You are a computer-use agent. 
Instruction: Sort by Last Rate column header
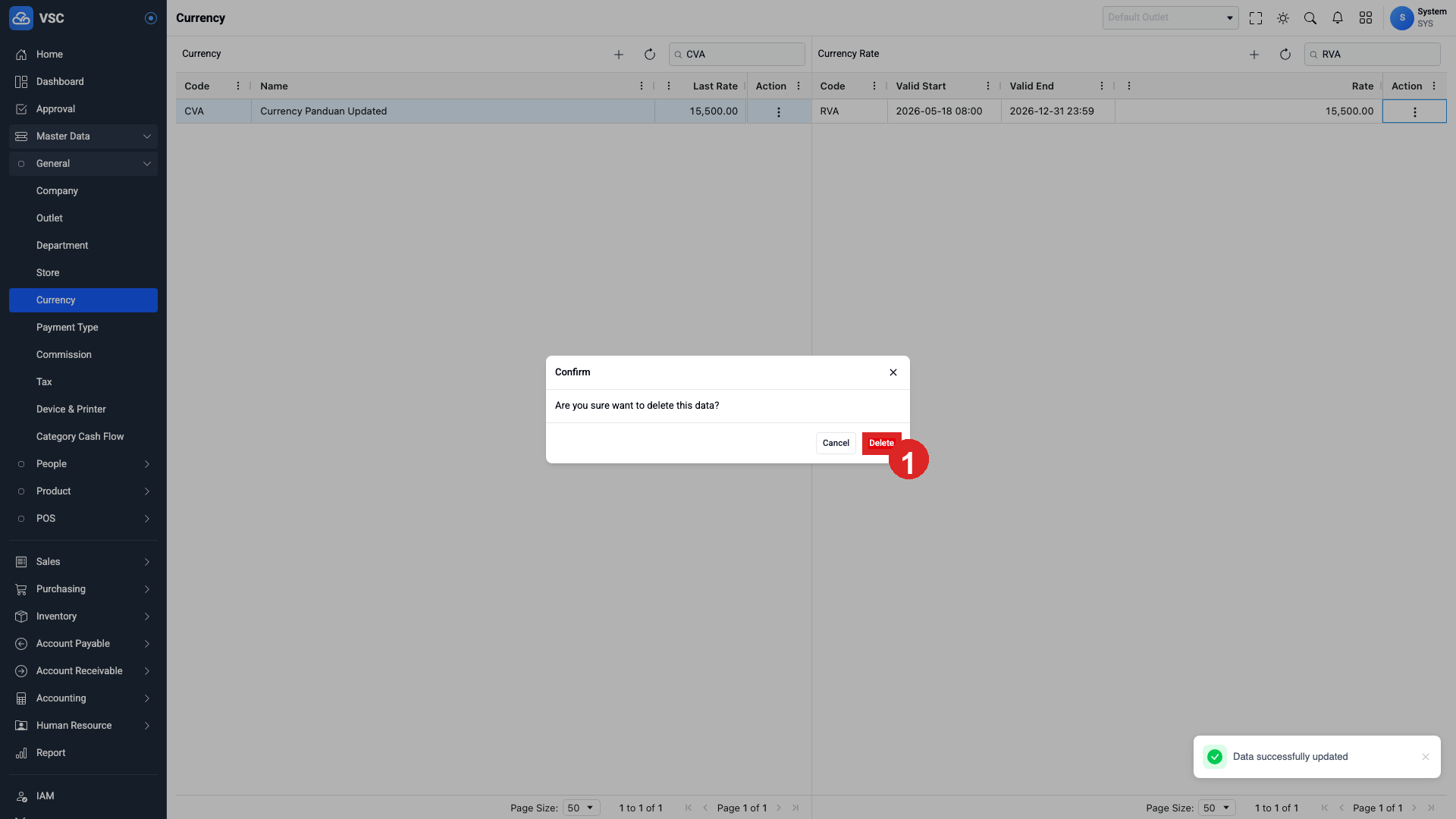coord(715,86)
